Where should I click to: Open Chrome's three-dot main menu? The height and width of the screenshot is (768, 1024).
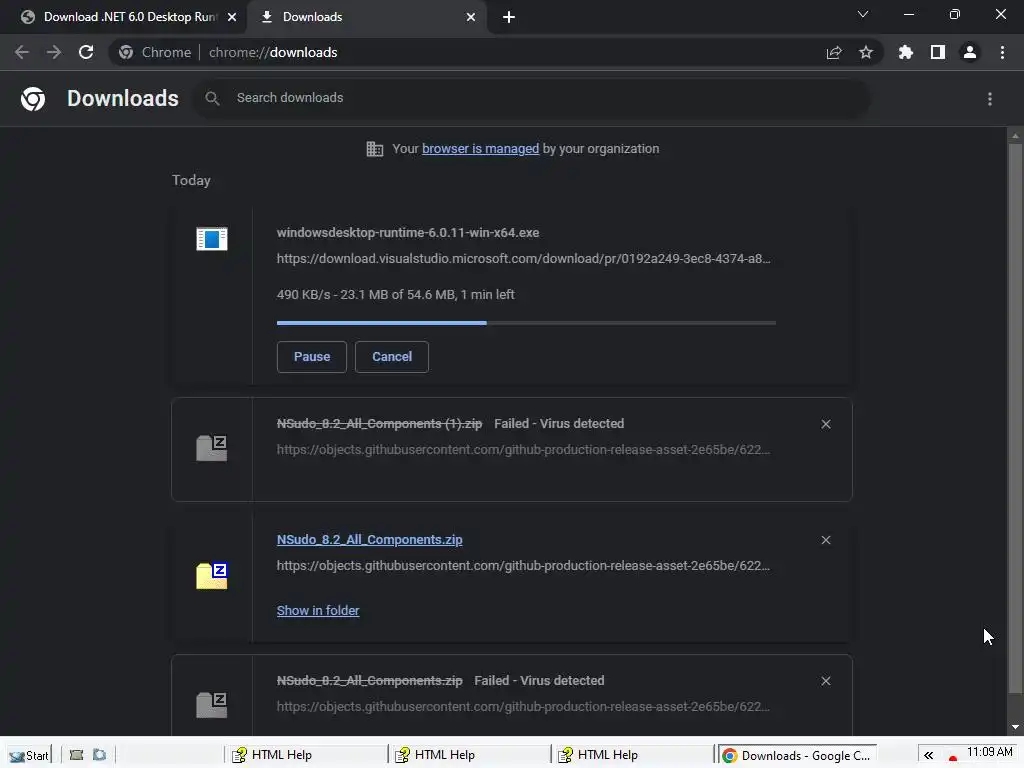pyautogui.click(x=1002, y=52)
